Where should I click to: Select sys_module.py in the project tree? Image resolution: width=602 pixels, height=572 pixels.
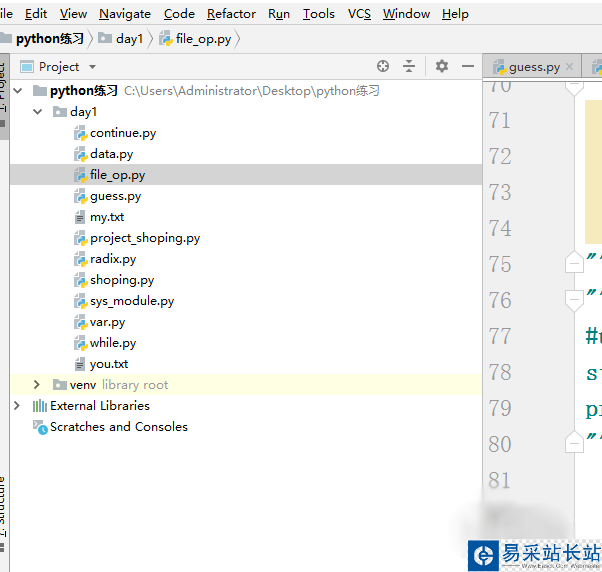click(x=132, y=301)
